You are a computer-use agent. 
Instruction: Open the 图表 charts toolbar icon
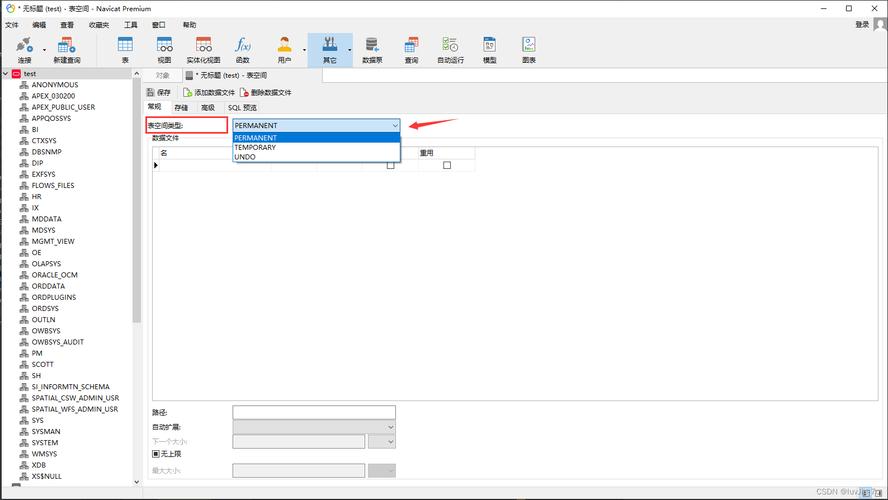pos(528,44)
